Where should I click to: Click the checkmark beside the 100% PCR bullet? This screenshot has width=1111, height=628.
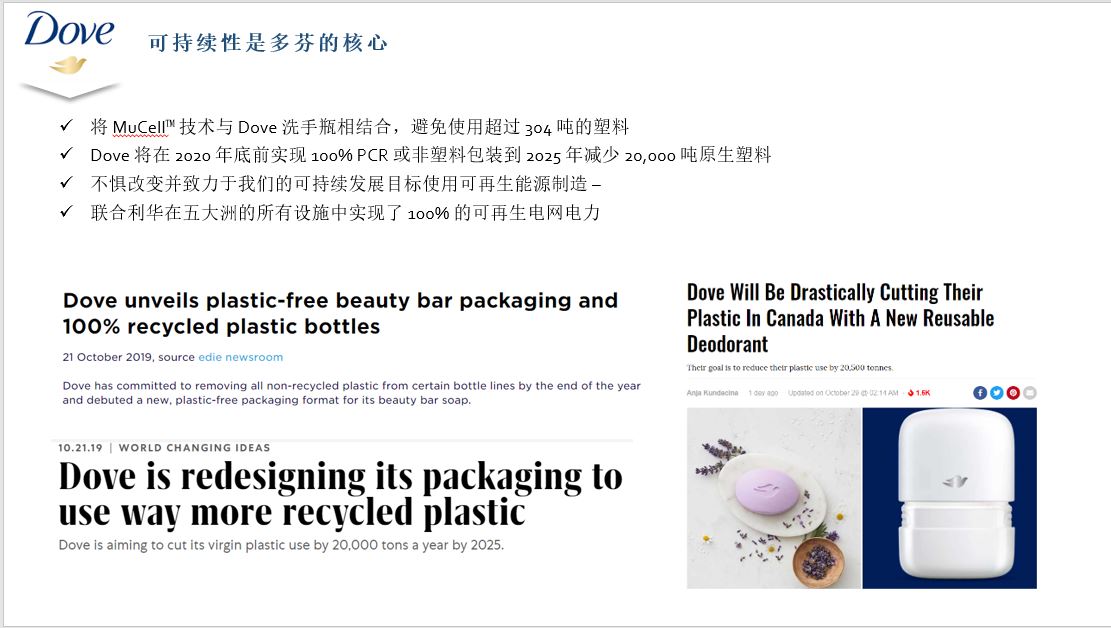coord(67,154)
